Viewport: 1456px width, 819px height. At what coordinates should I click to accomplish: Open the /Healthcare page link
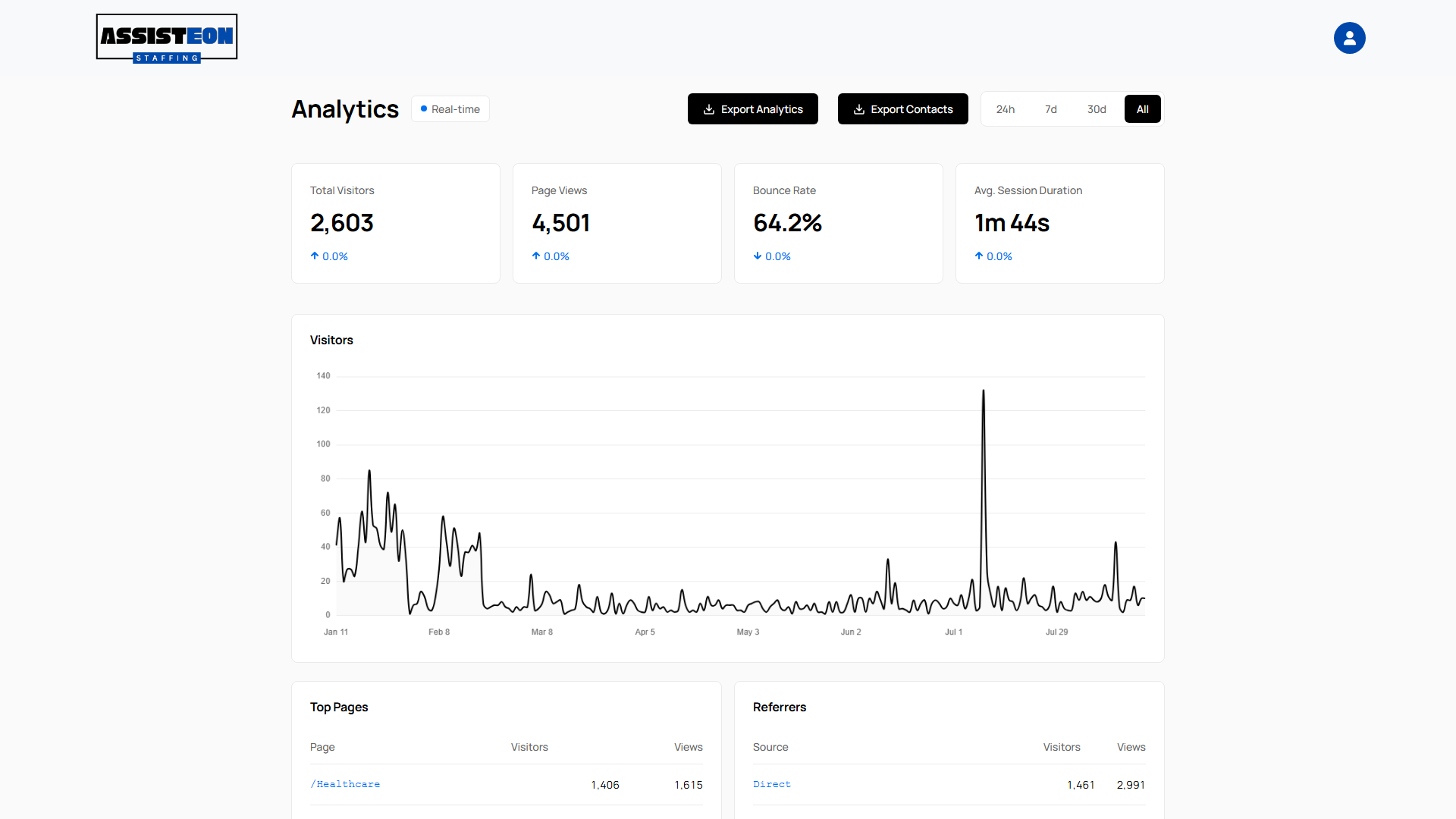click(345, 784)
